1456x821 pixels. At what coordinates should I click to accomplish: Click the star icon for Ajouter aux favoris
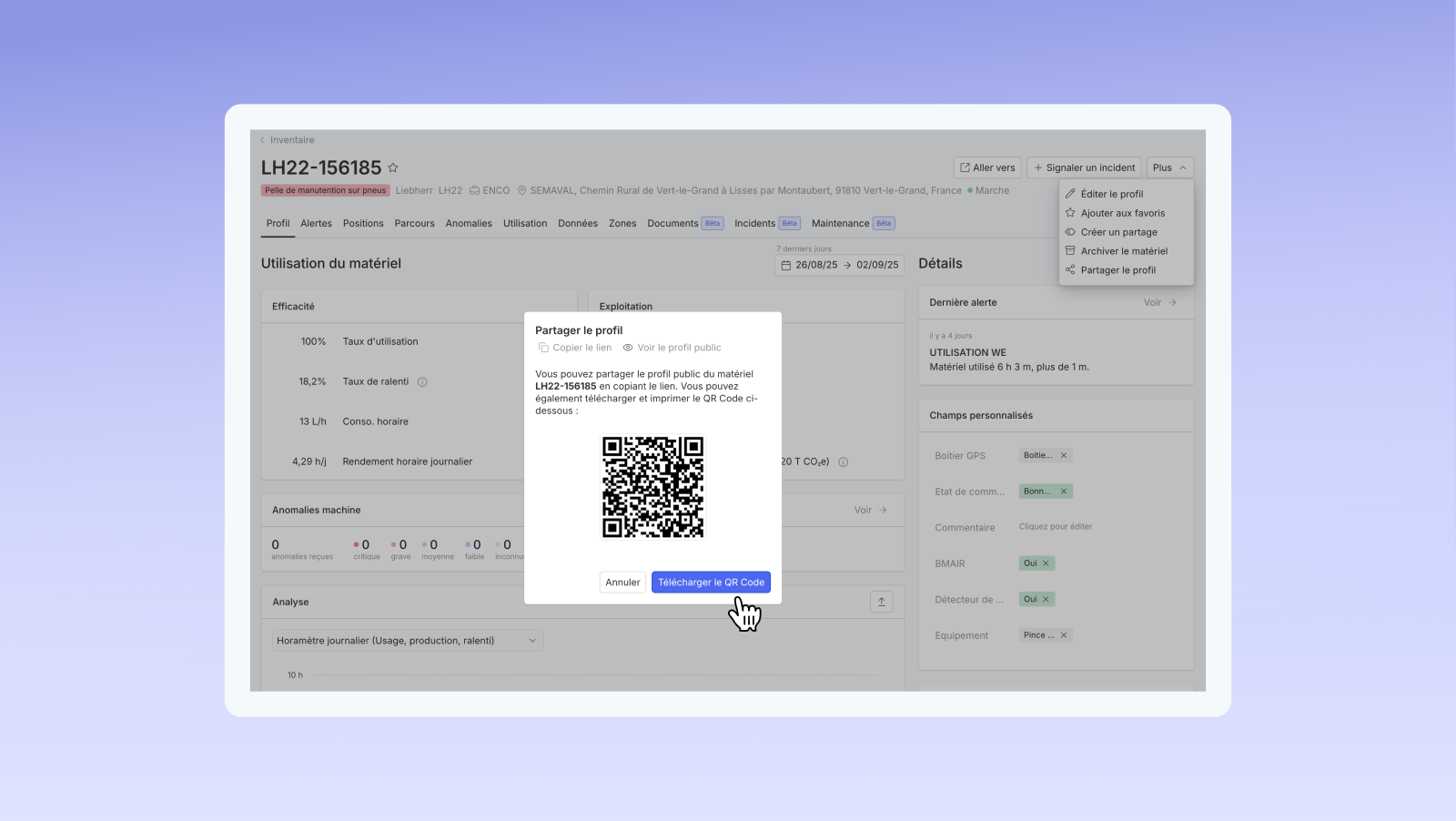click(1070, 213)
